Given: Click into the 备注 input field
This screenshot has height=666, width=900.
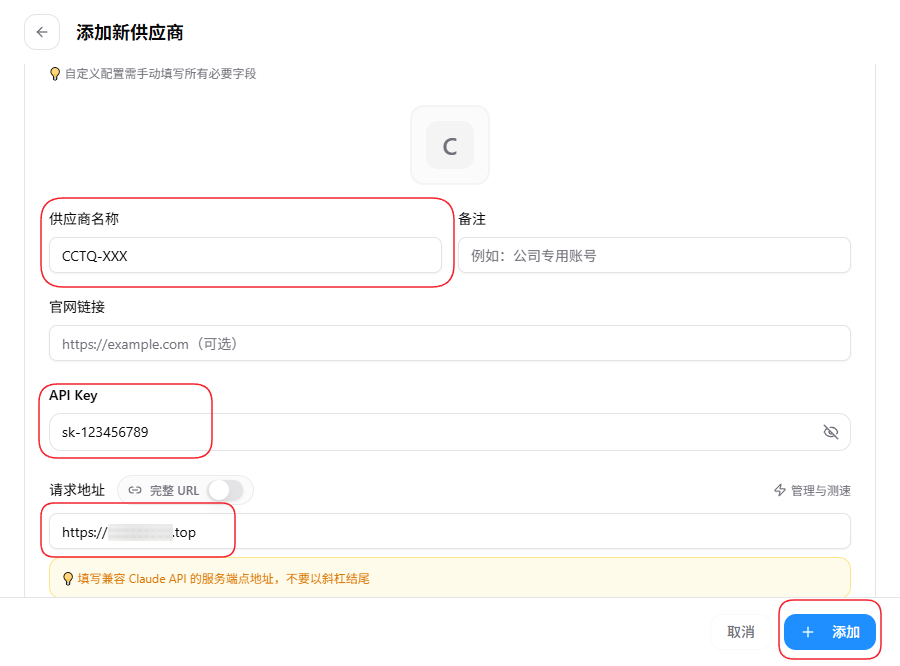Looking at the screenshot, I should click(x=654, y=255).
